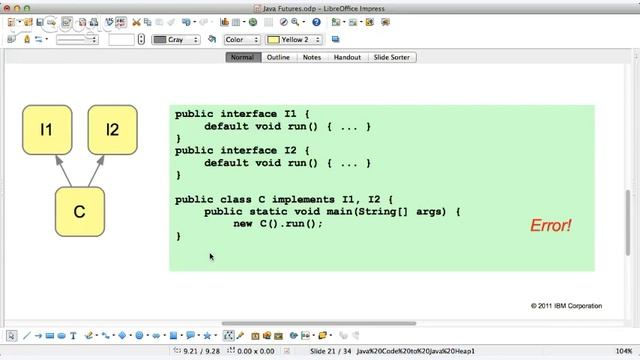The width and height of the screenshot is (640, 360).
Task: Click the 'new C().run();' code line
Action: pos(278,224)
